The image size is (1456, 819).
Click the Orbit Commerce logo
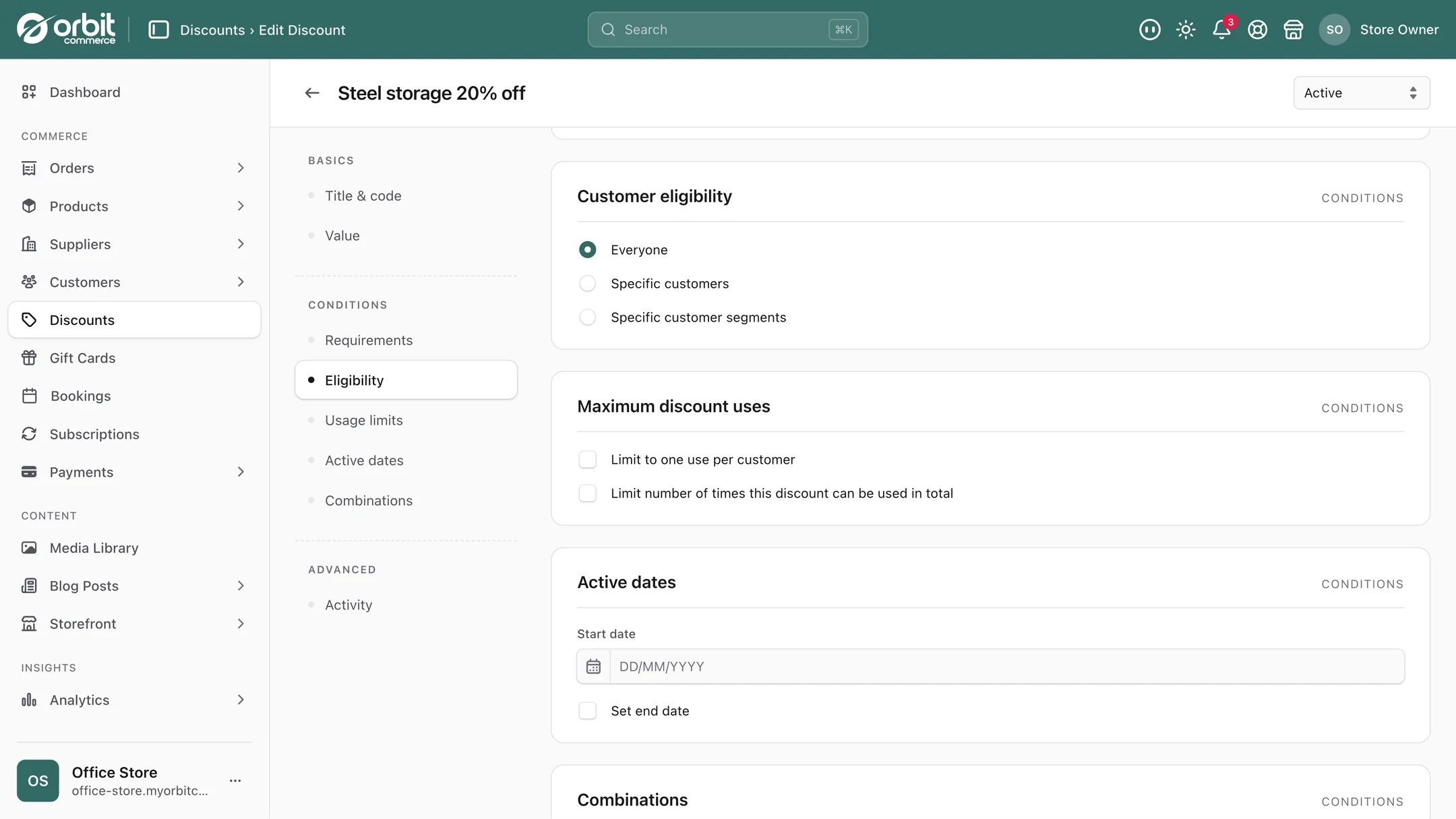(66, 29)
